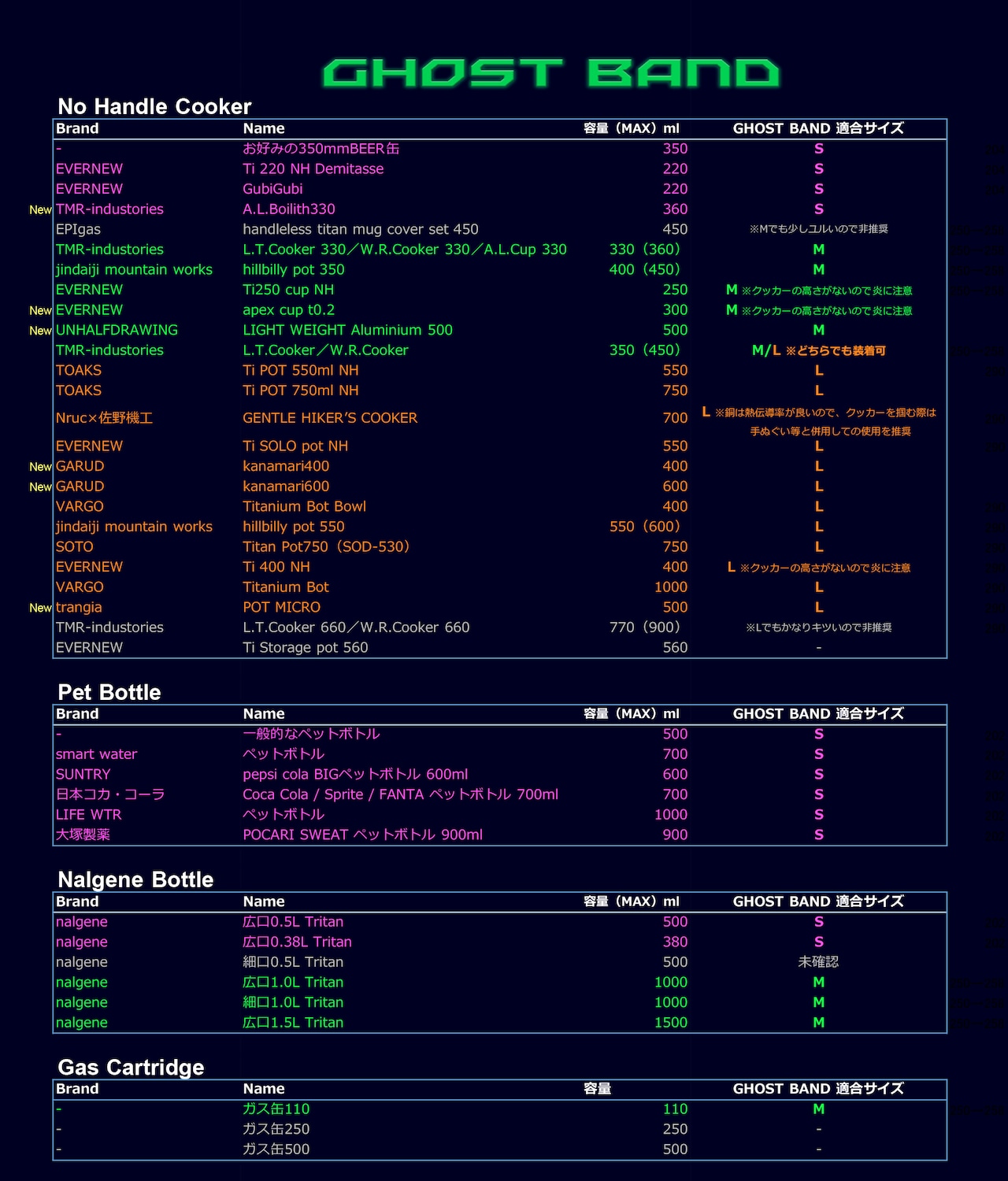The image size is (1008, 1181).
Task: Select '日本コカ・コーラ' brand cell
Action: [x=110, y=794]
